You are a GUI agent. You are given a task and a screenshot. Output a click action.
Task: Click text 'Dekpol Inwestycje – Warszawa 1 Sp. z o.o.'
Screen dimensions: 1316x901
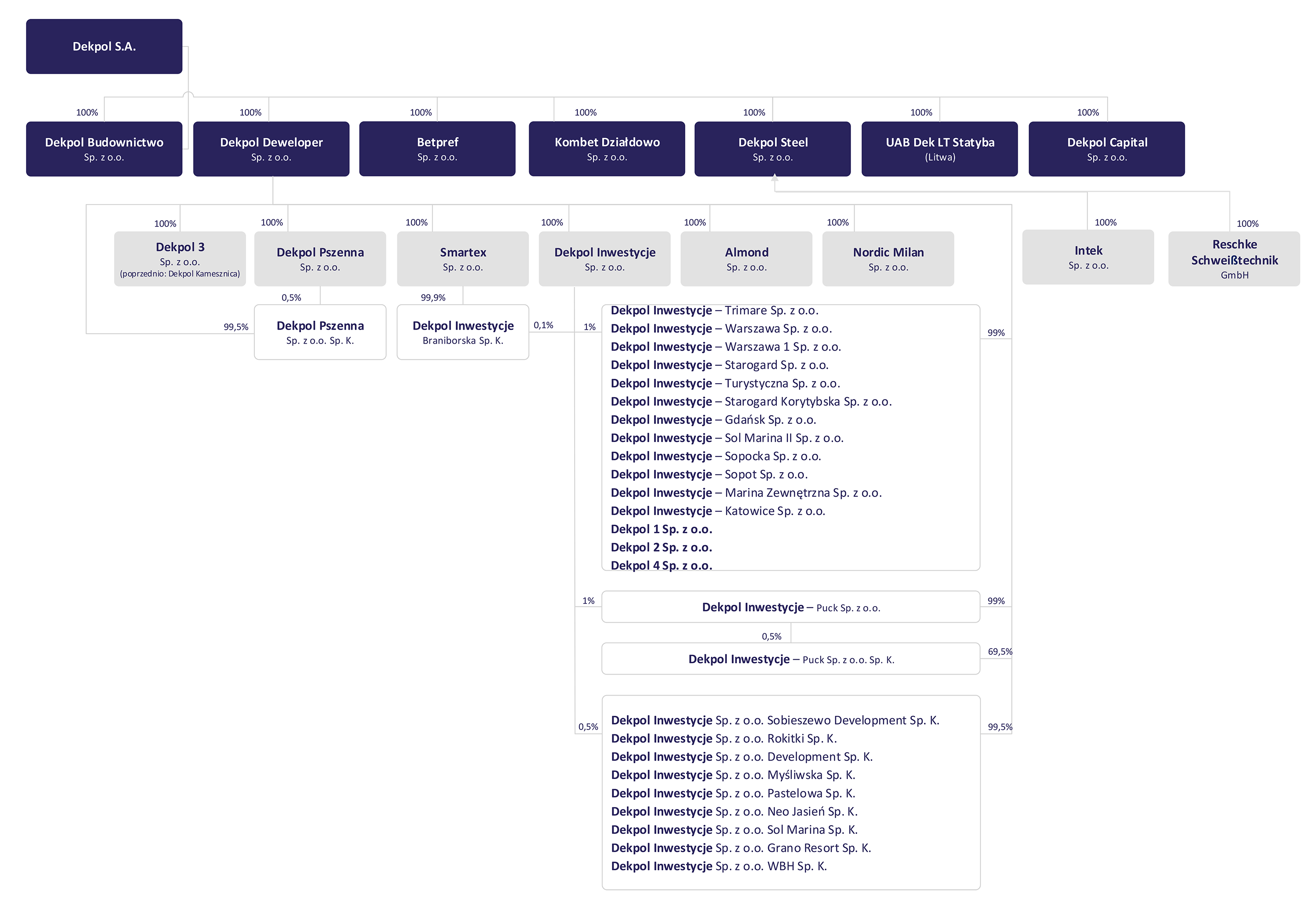coord(726,347)
